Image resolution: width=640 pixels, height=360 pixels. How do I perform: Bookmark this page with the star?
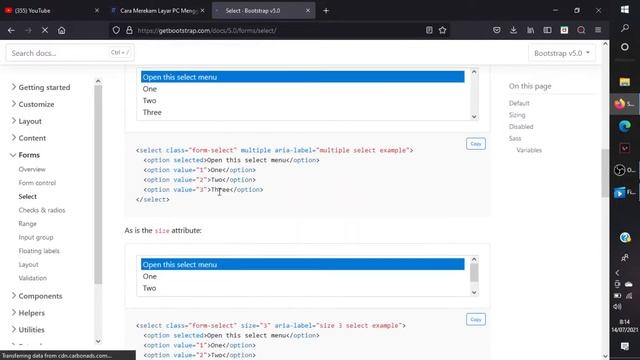[x=442, y=30]
